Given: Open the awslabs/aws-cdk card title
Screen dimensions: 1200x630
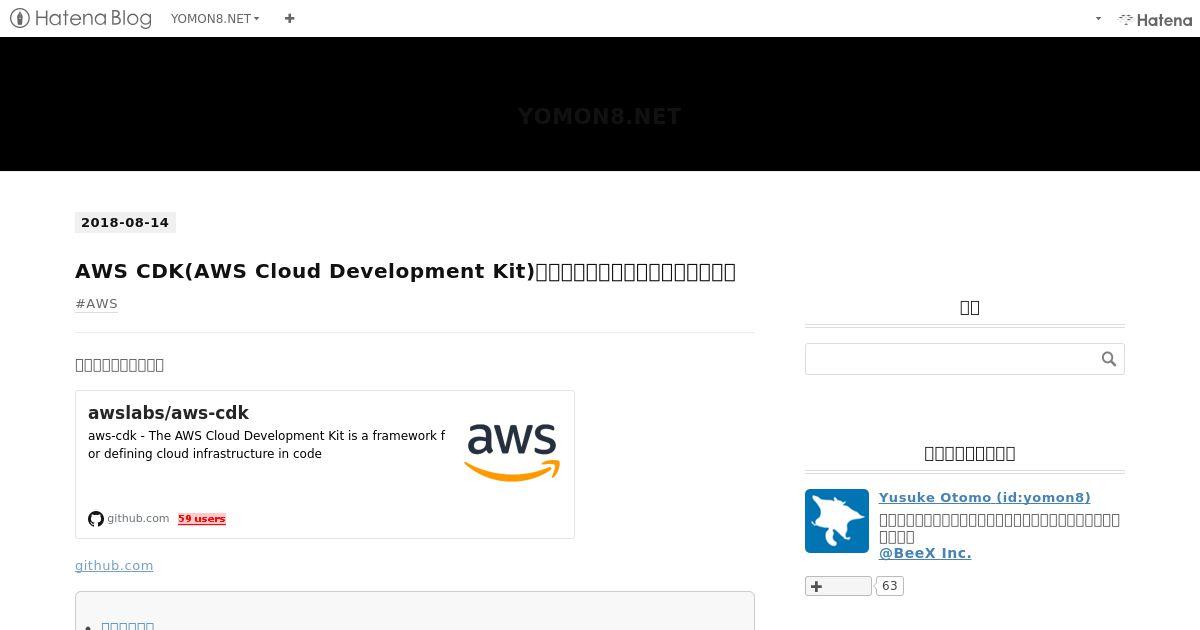Looking at the screenshot, I should click(x=168, y=413).
